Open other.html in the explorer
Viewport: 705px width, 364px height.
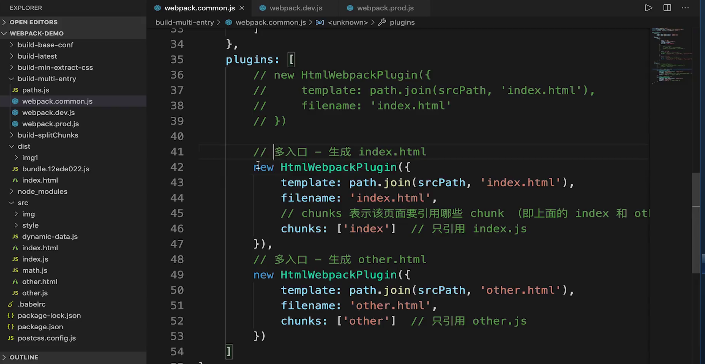tap(73, 282)
